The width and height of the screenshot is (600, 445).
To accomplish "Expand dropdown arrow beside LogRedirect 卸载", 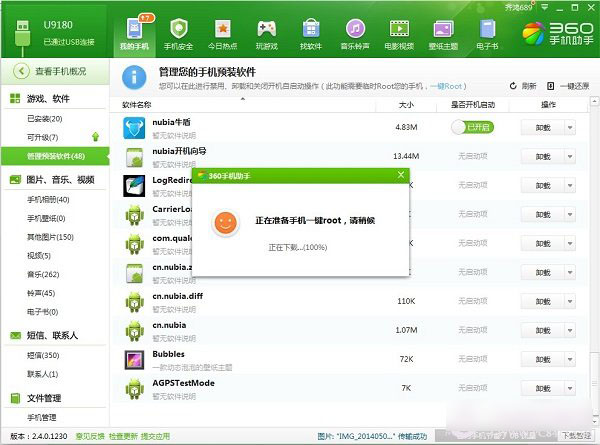I will tap(570, 186).
